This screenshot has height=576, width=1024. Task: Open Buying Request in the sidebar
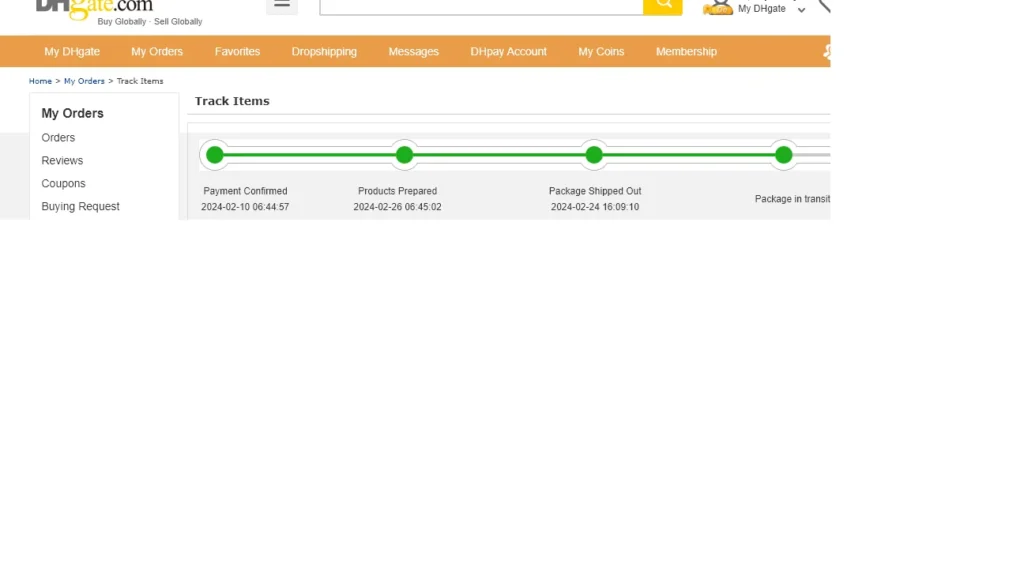pos(80,206)
